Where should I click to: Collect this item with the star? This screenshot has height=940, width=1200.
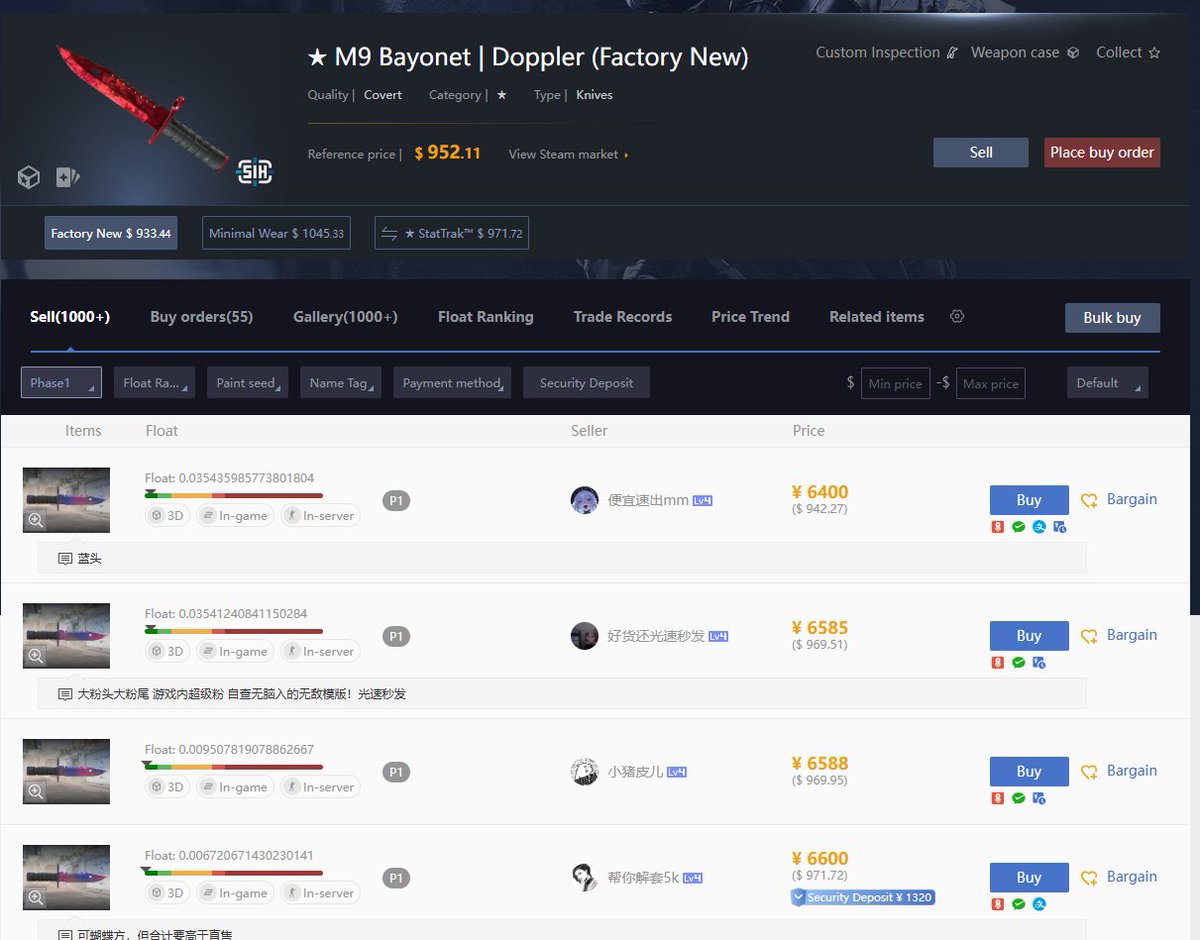tap(1128, 52)
